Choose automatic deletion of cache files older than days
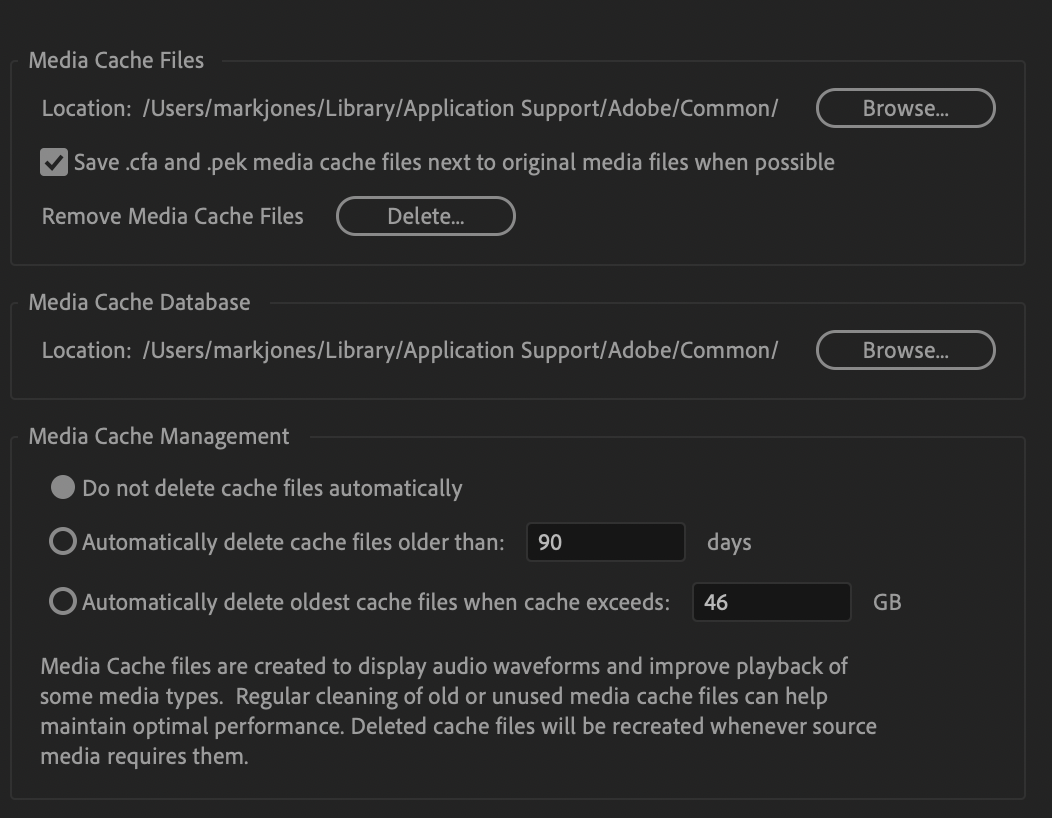The image size is (1052, 818). tap(63, 542)
